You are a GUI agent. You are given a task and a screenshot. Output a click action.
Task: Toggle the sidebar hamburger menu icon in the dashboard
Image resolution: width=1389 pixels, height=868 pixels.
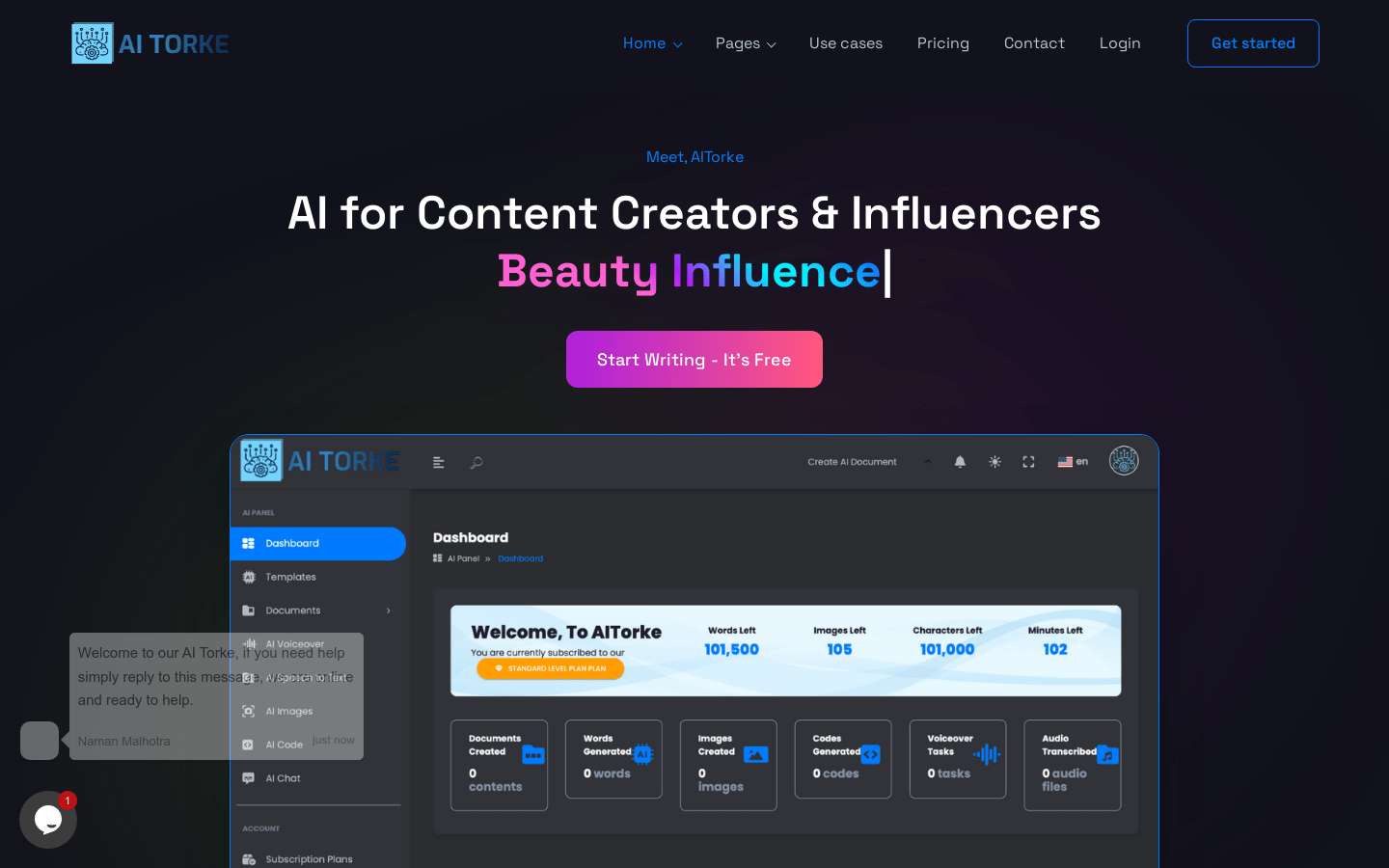[x=439, y=463]
